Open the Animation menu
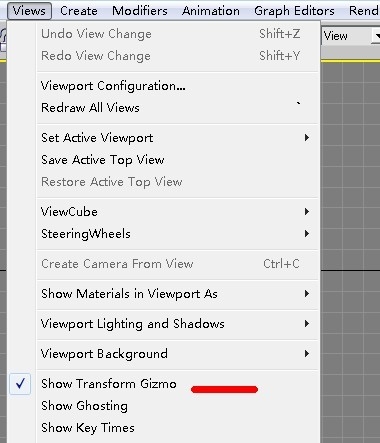Viewport: 380px width, 443px height. (x=211, y=11)
